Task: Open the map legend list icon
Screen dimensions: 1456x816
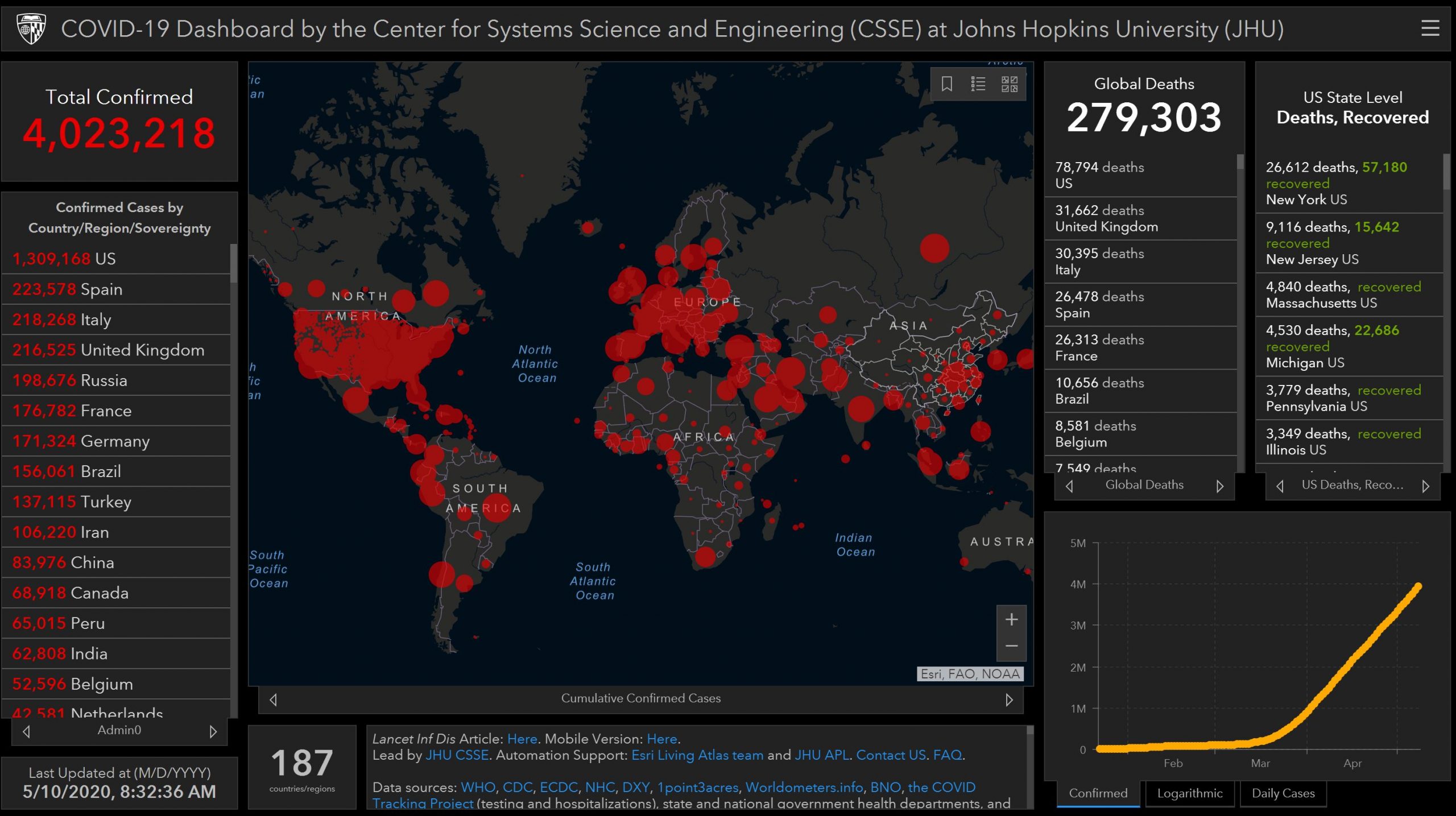Action: point(978,84)
